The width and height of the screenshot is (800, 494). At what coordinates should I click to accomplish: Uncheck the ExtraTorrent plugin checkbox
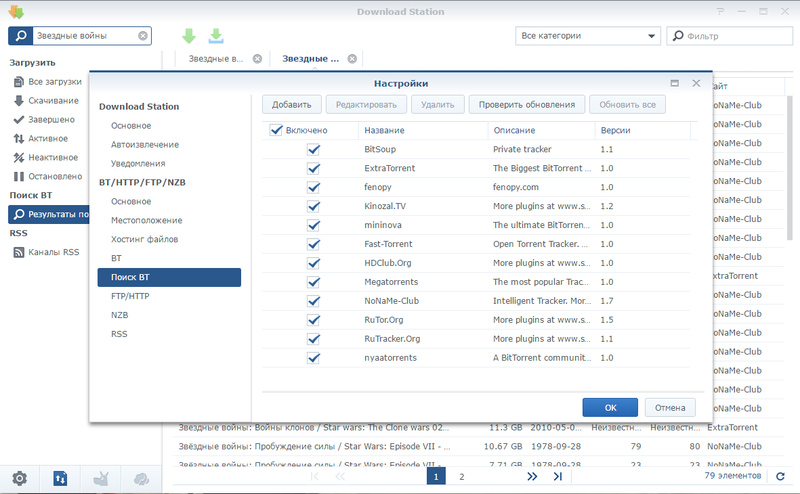[313, 168]
